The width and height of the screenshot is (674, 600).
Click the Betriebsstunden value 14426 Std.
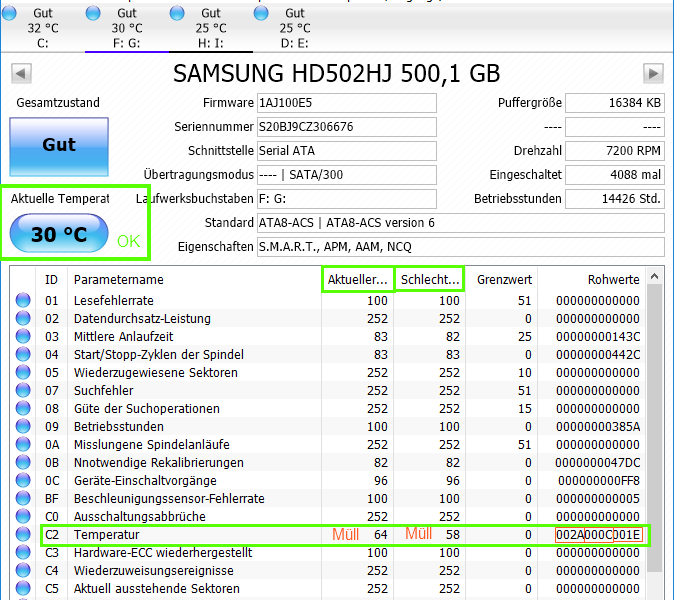[x=615, y=199]
